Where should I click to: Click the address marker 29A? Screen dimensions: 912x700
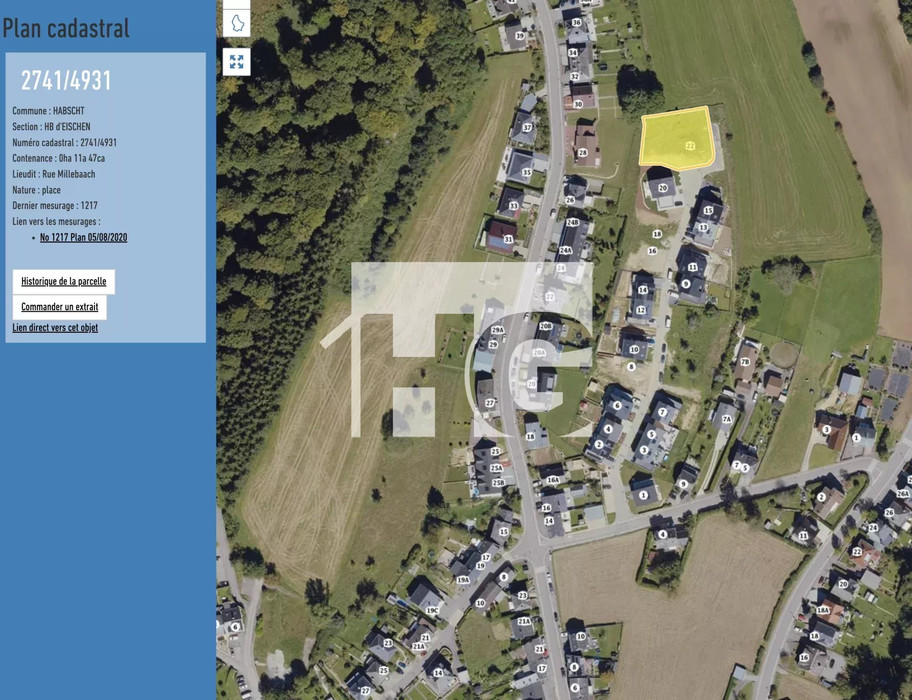tap(498, 330)
